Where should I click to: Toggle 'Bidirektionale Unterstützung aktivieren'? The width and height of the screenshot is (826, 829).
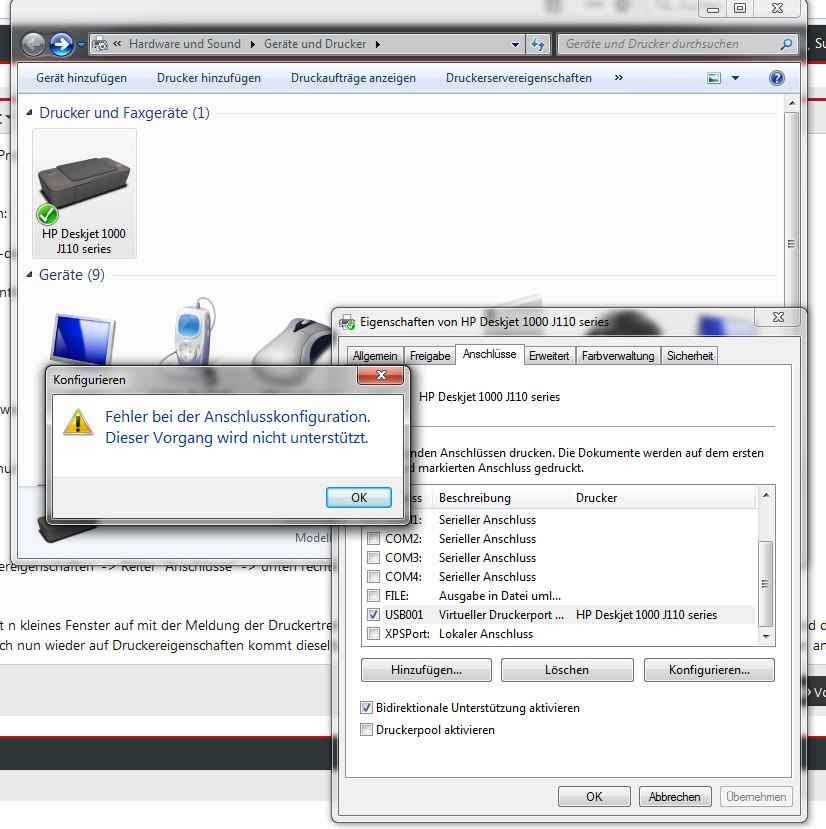tap(366, 707)
